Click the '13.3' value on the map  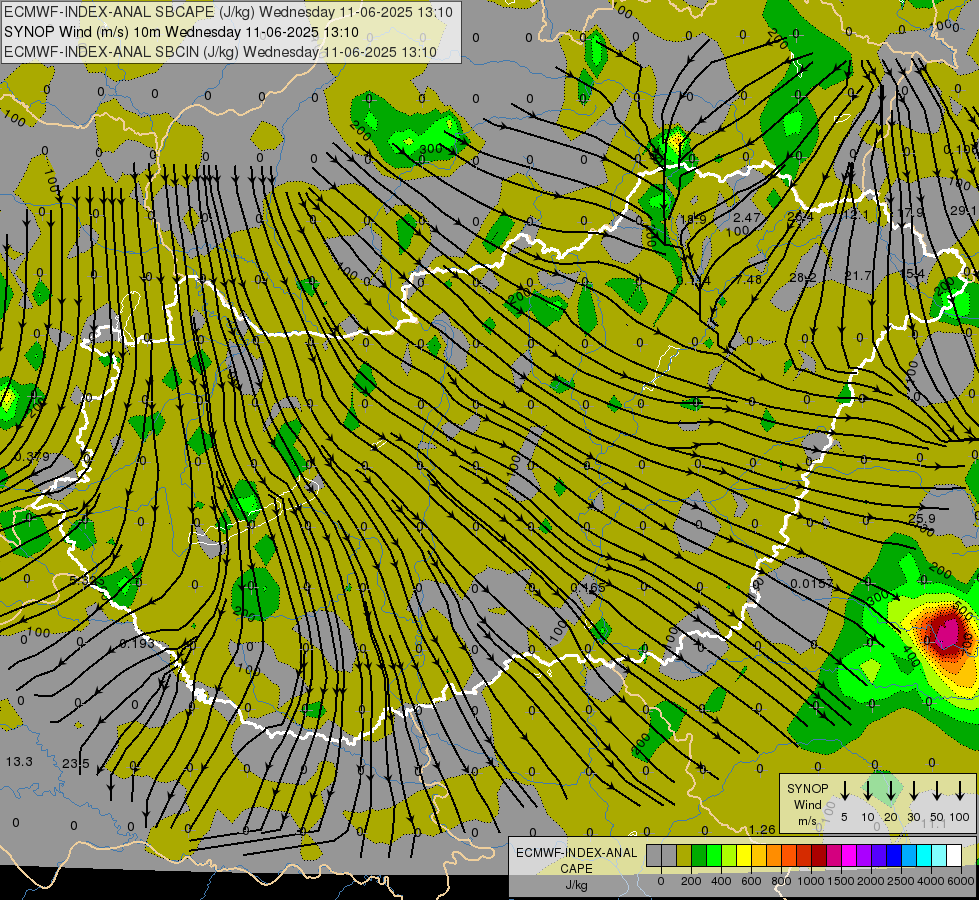pos(19,761)
